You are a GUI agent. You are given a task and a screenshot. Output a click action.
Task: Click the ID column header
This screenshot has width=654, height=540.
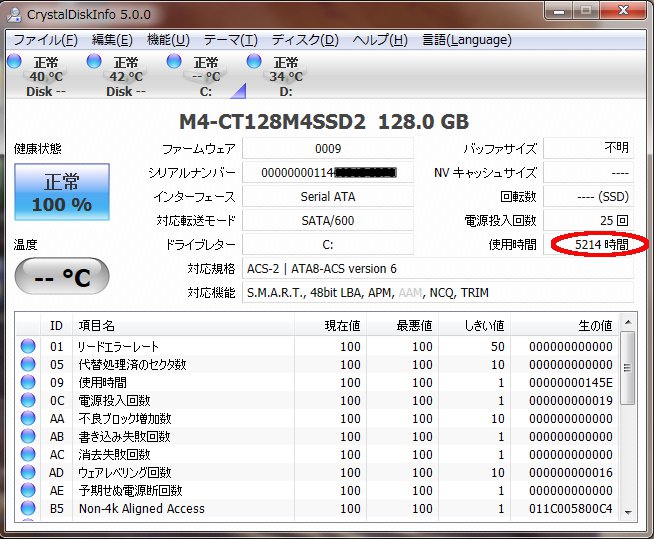(x=57, y=325)
